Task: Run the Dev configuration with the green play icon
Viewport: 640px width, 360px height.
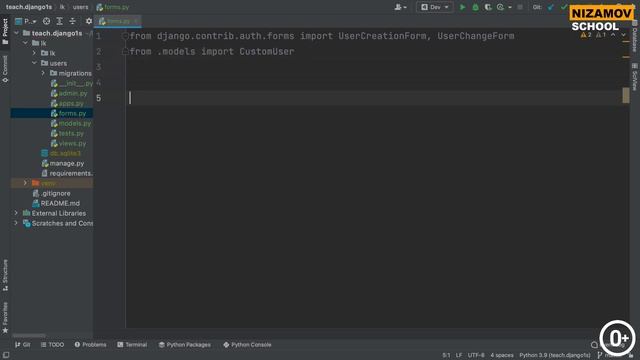Action: tap(462, 7)
